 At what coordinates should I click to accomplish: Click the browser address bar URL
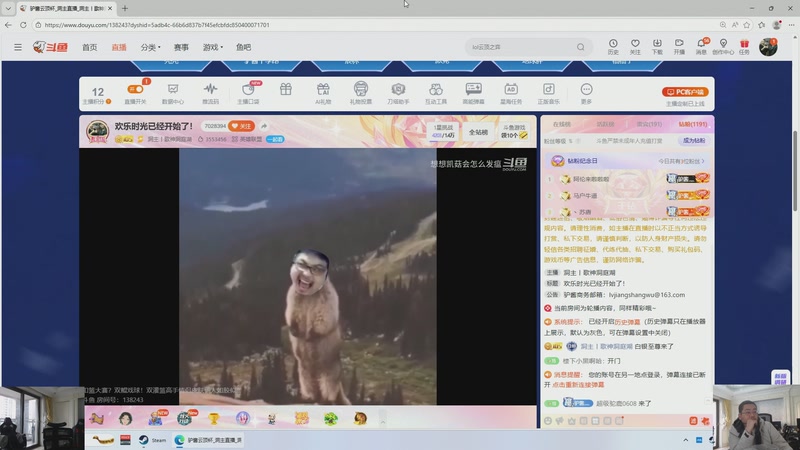pyautogui.click(x=157, y=24)
